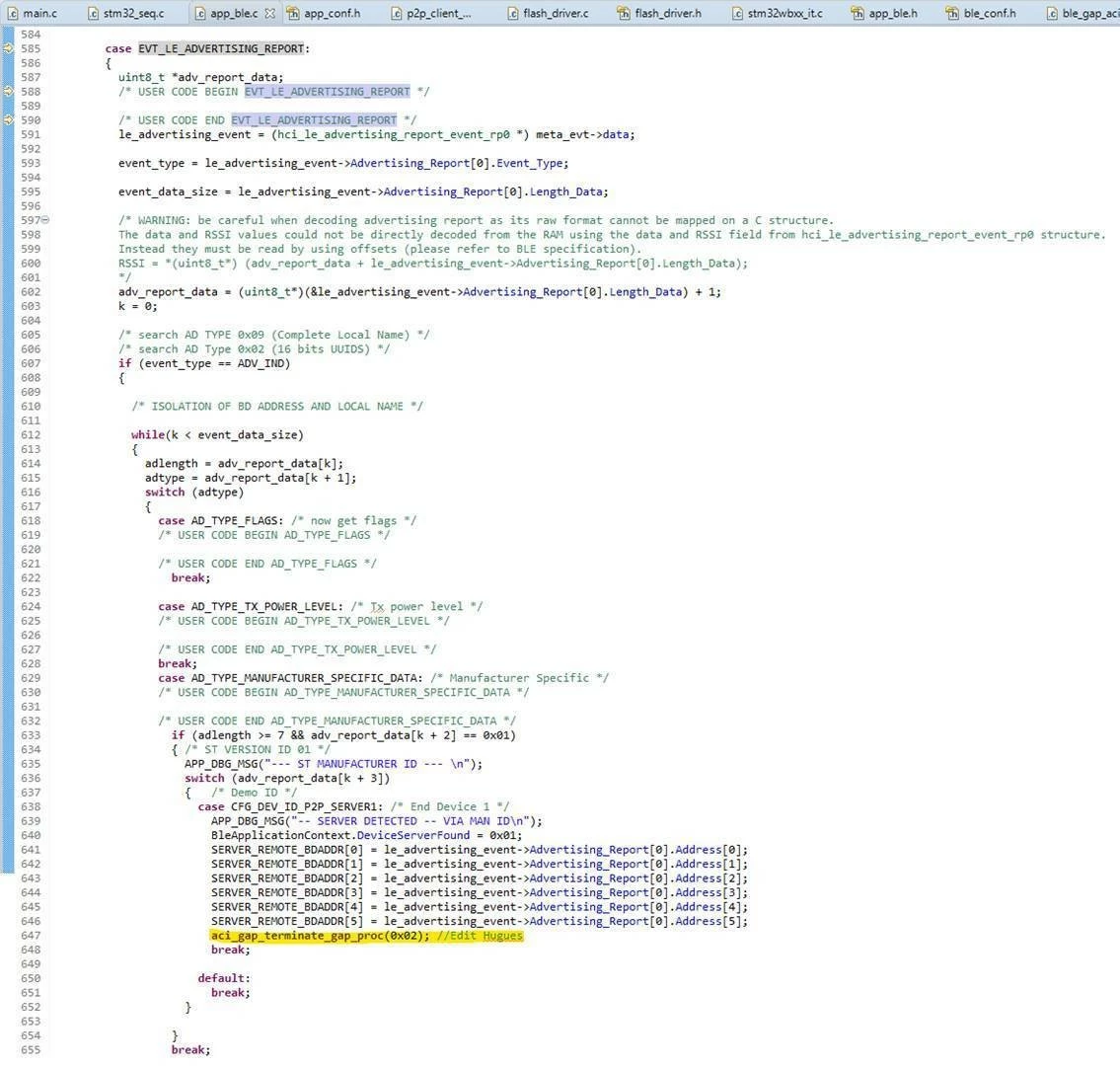The image size is (1120, 1066).
Task: Open the stm32wbxx_it.c tab
Action: [778, 13]
